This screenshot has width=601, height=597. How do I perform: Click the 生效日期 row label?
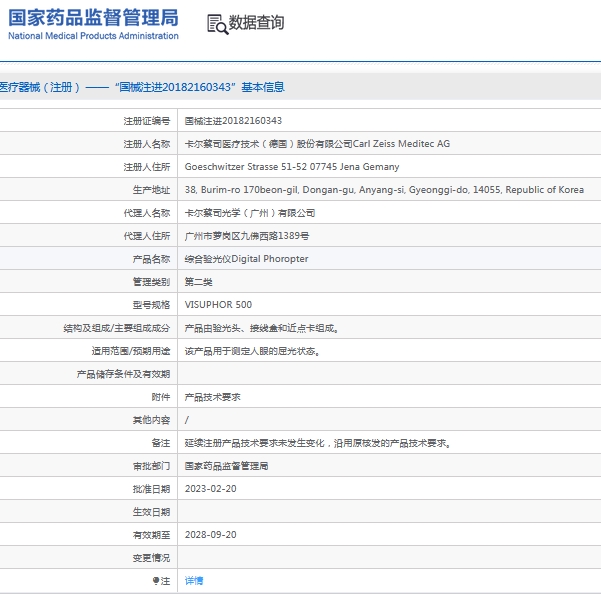point(151,512)
